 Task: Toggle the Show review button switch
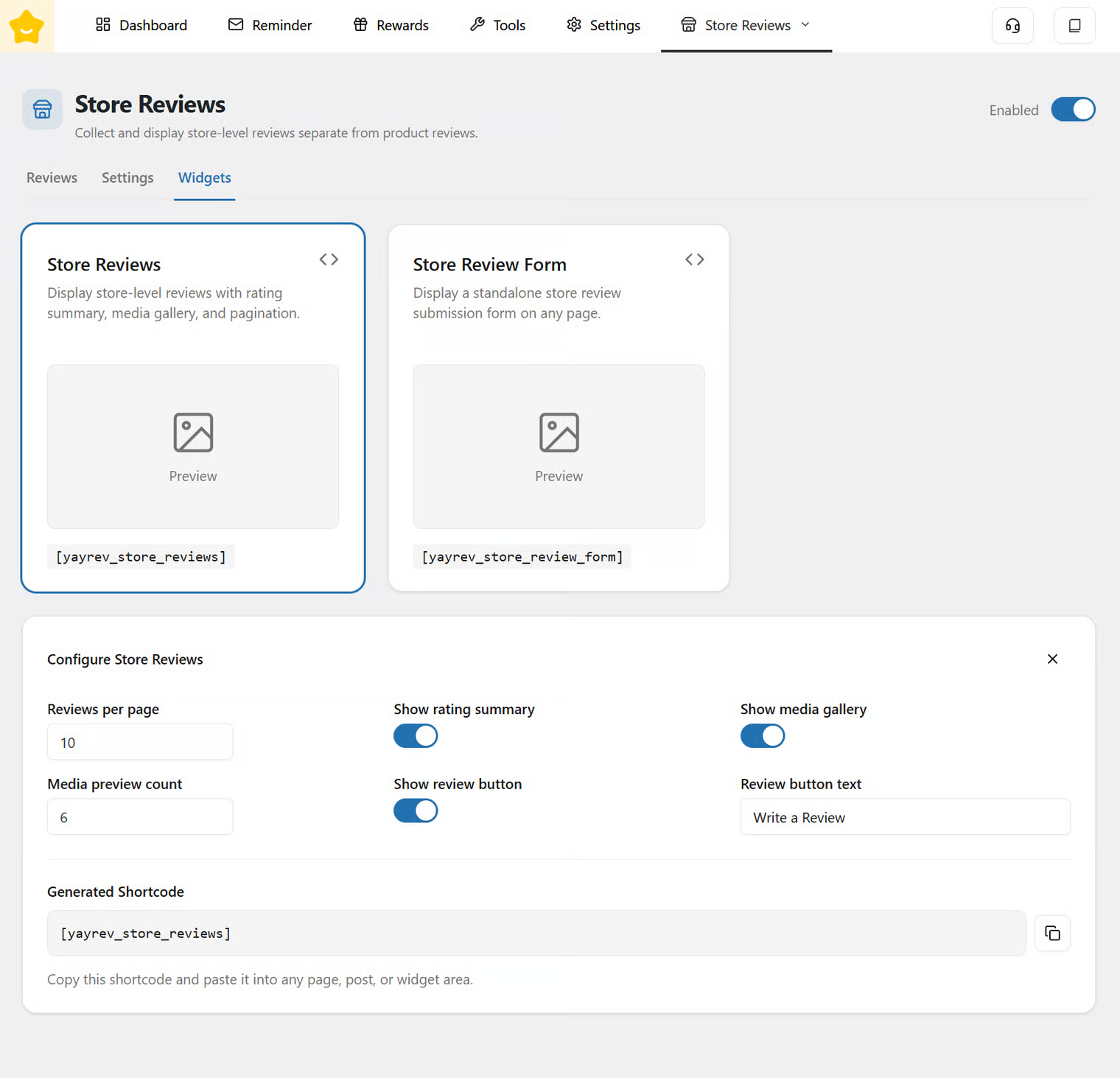pyautogui.click(x=416, y=811)
